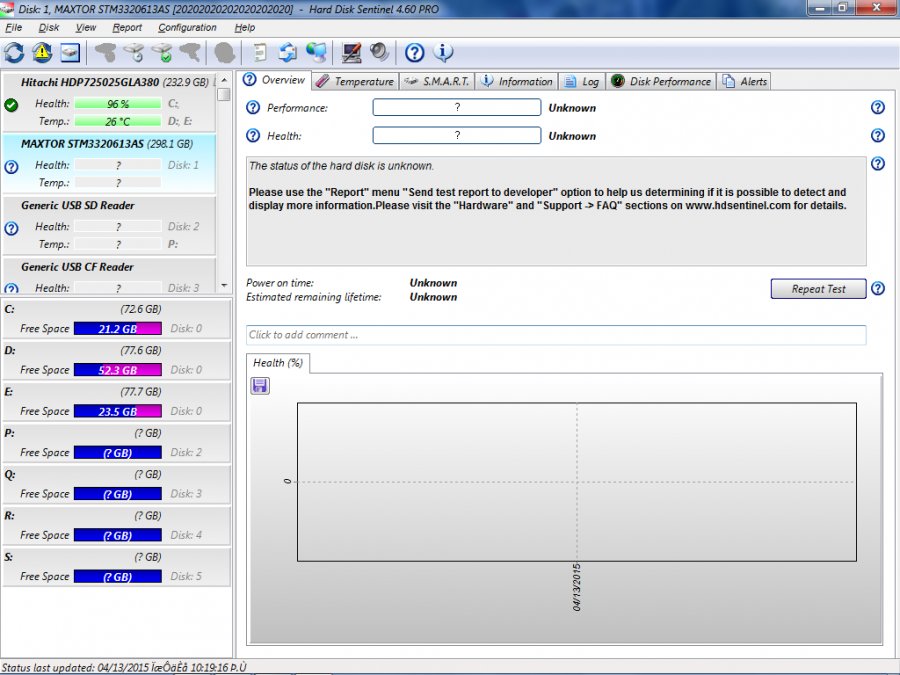The width and height of the screenshot is (900, 675).
Task: Open the Disk menu
Action: point(49,28)
